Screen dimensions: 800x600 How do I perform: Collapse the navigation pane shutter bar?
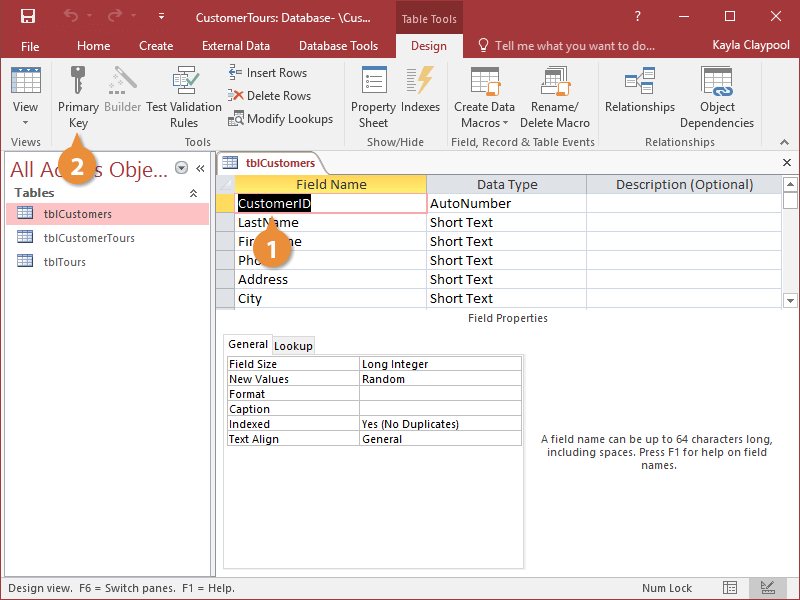(x=200, y=168)
